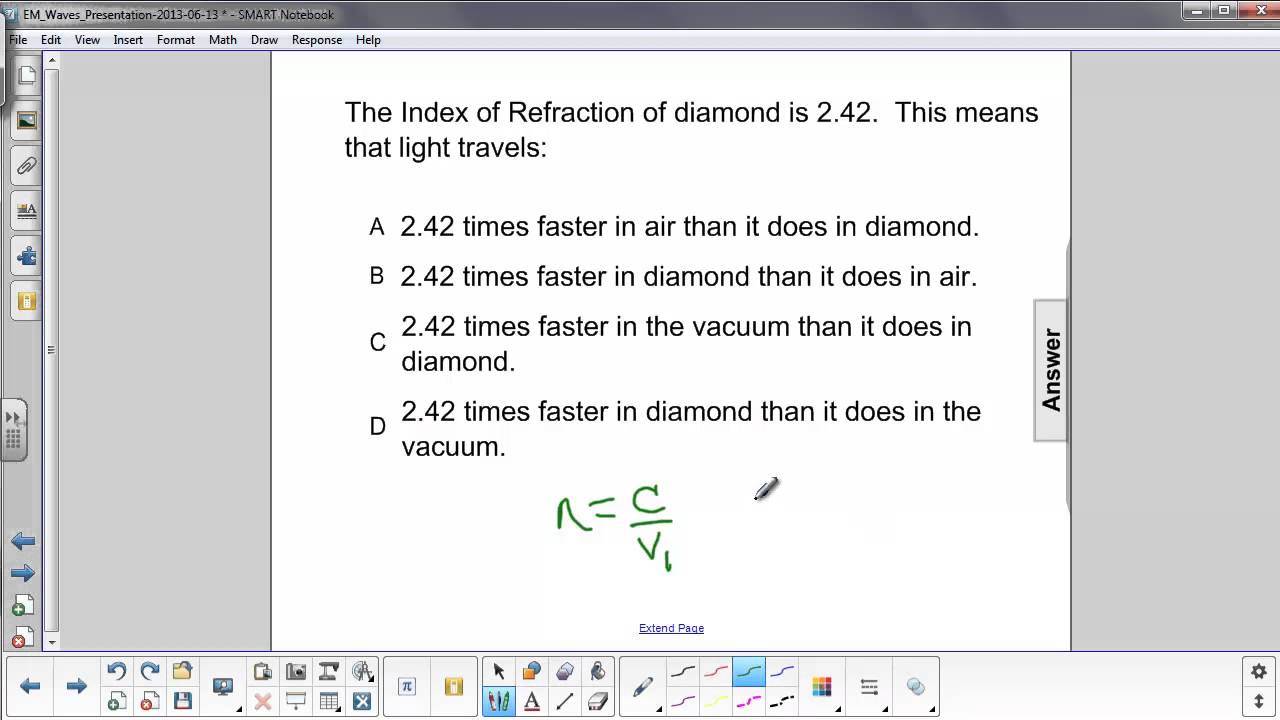Open the Attachments paperclip tab
This screenshot has width=1280, height=720.
(27, 166)
